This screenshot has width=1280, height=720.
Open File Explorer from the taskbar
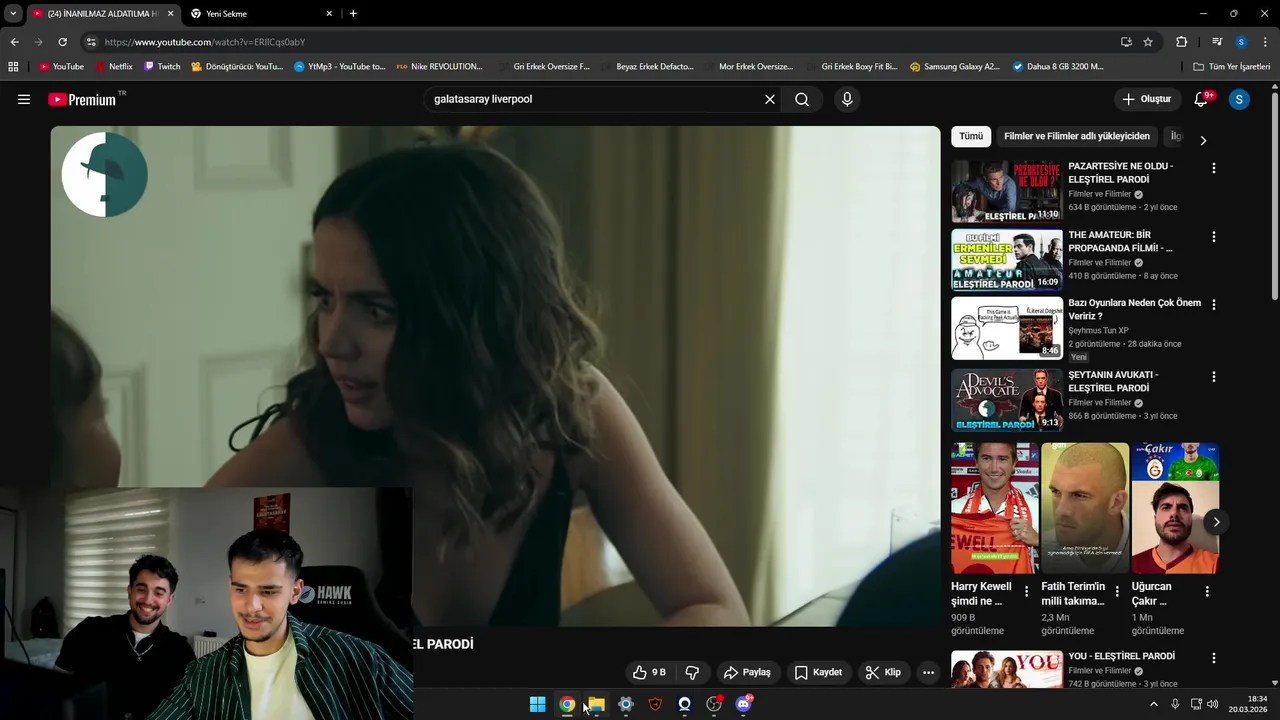tap(596, 704)
